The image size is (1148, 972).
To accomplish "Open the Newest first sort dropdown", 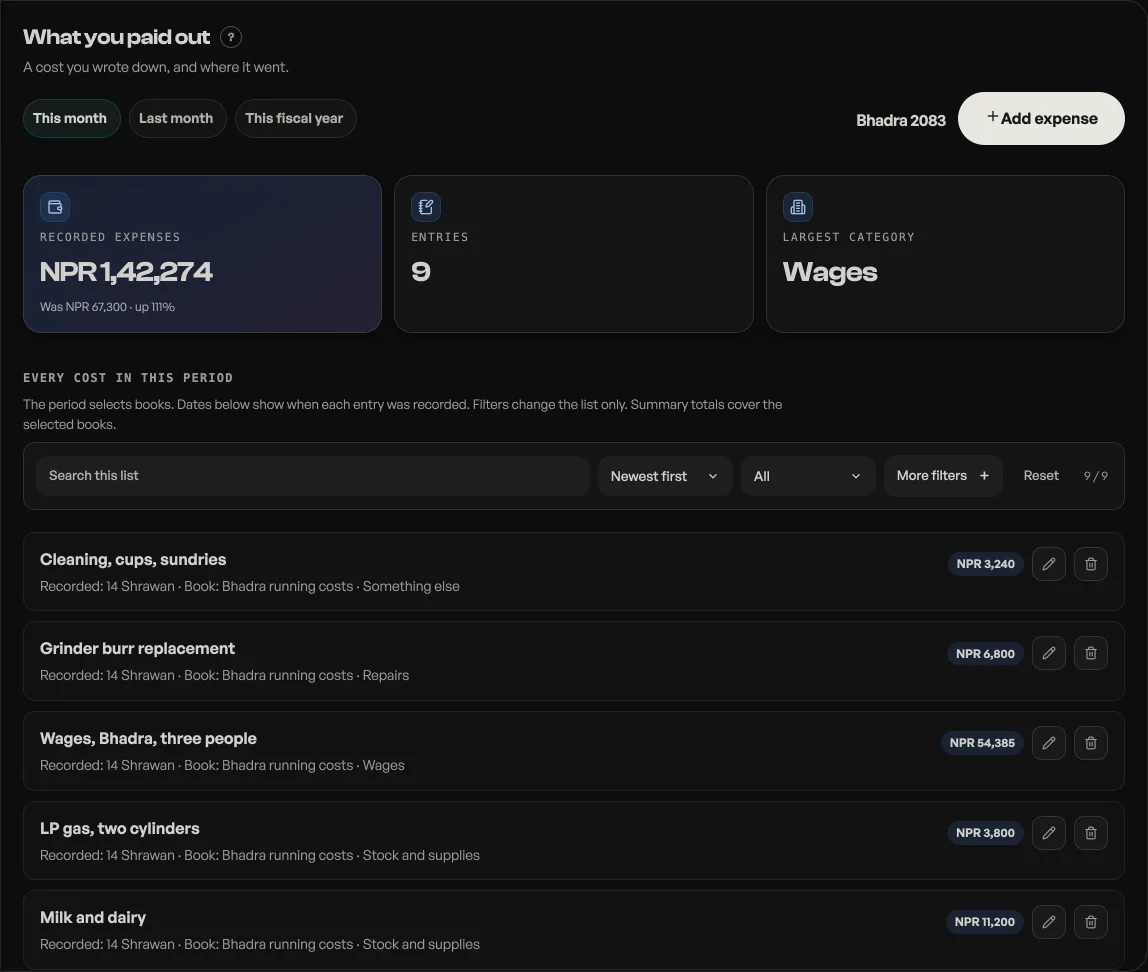I will (x=665, y=476).
